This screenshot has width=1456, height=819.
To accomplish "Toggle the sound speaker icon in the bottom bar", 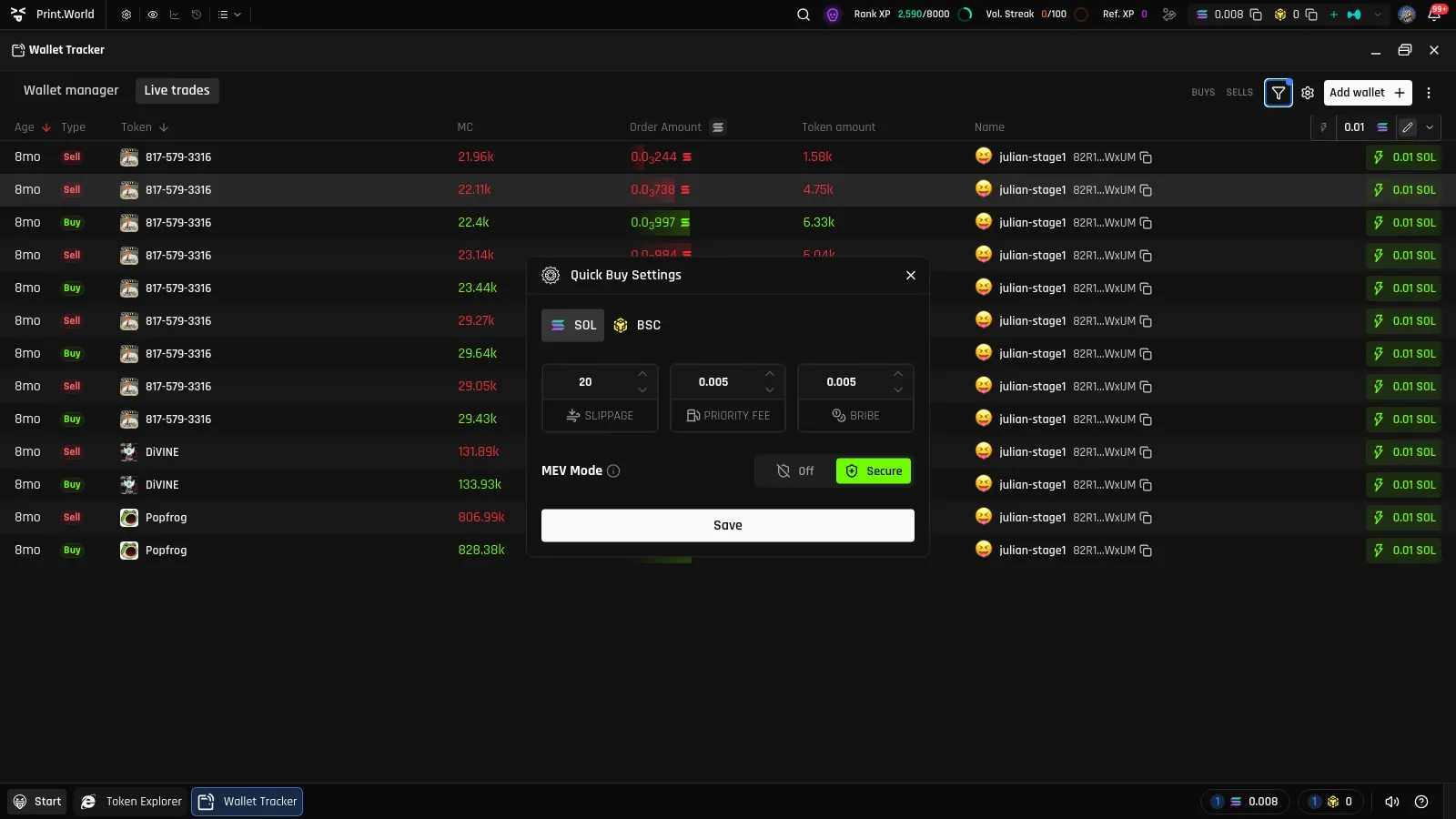I will 1391,802.
